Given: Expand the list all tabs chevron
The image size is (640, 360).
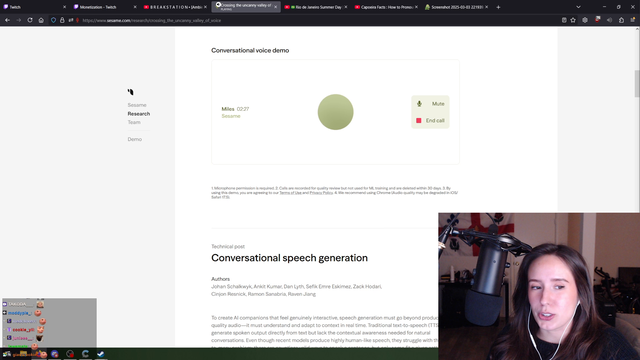Looking at the screenshot, I should 578,7.
